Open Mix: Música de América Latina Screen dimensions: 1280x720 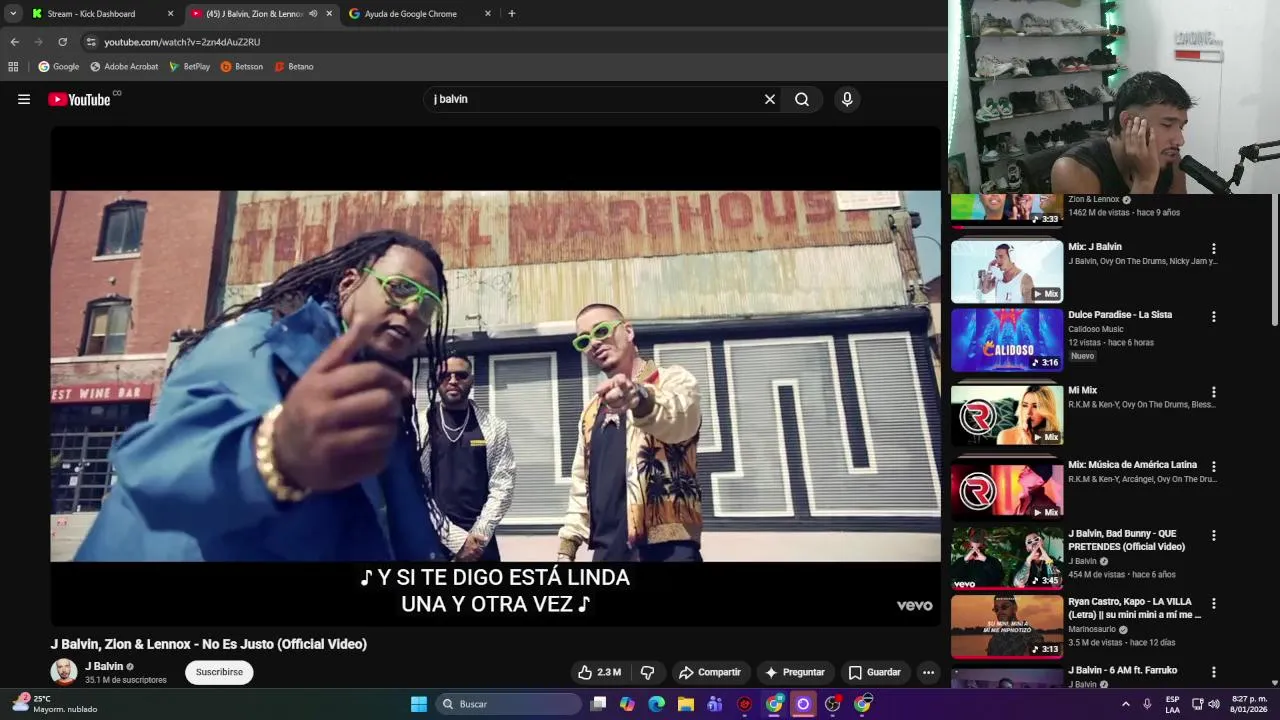pos(1007,490)
